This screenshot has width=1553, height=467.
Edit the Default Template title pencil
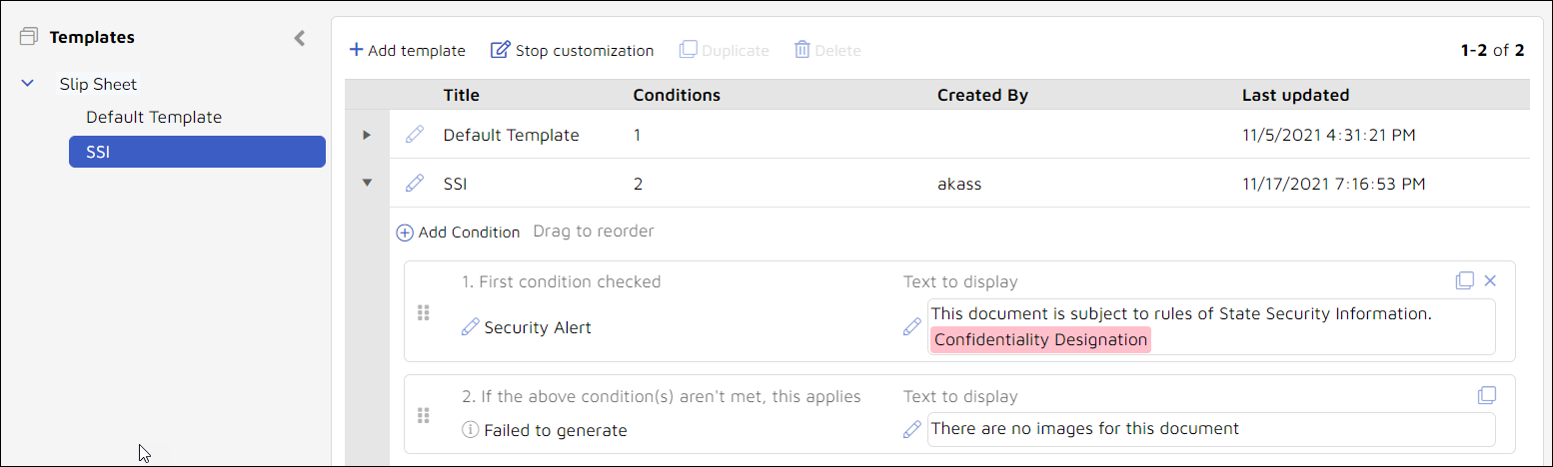click(x=415, y=135)
